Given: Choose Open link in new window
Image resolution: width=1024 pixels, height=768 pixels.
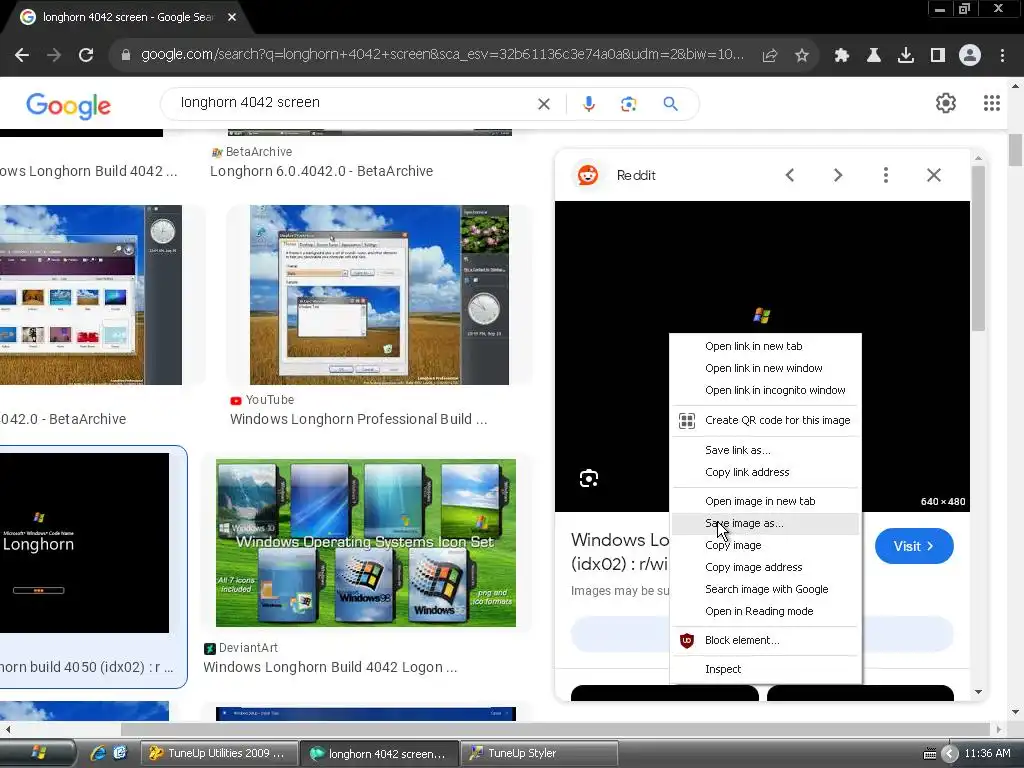Looking at the screenshot, I should [765, 368].
